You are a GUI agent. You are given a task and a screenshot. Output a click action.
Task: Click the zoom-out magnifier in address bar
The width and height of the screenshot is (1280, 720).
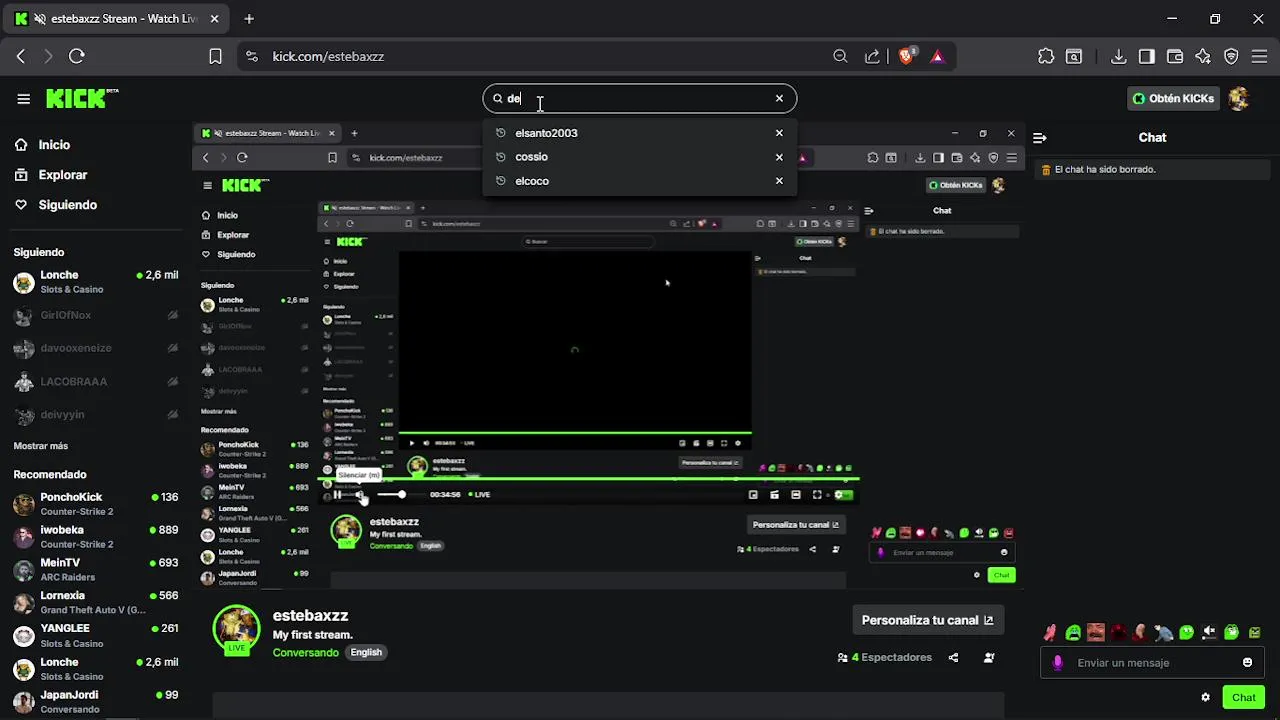840,56
